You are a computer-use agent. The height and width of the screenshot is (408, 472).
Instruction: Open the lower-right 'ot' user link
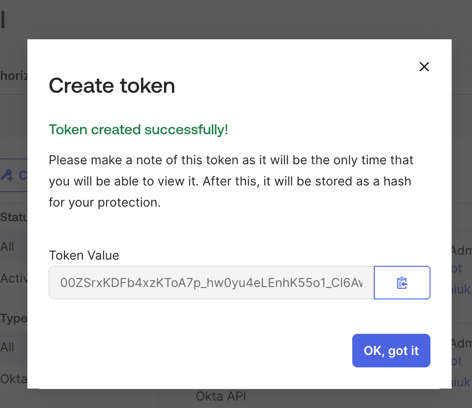[457, 361]
